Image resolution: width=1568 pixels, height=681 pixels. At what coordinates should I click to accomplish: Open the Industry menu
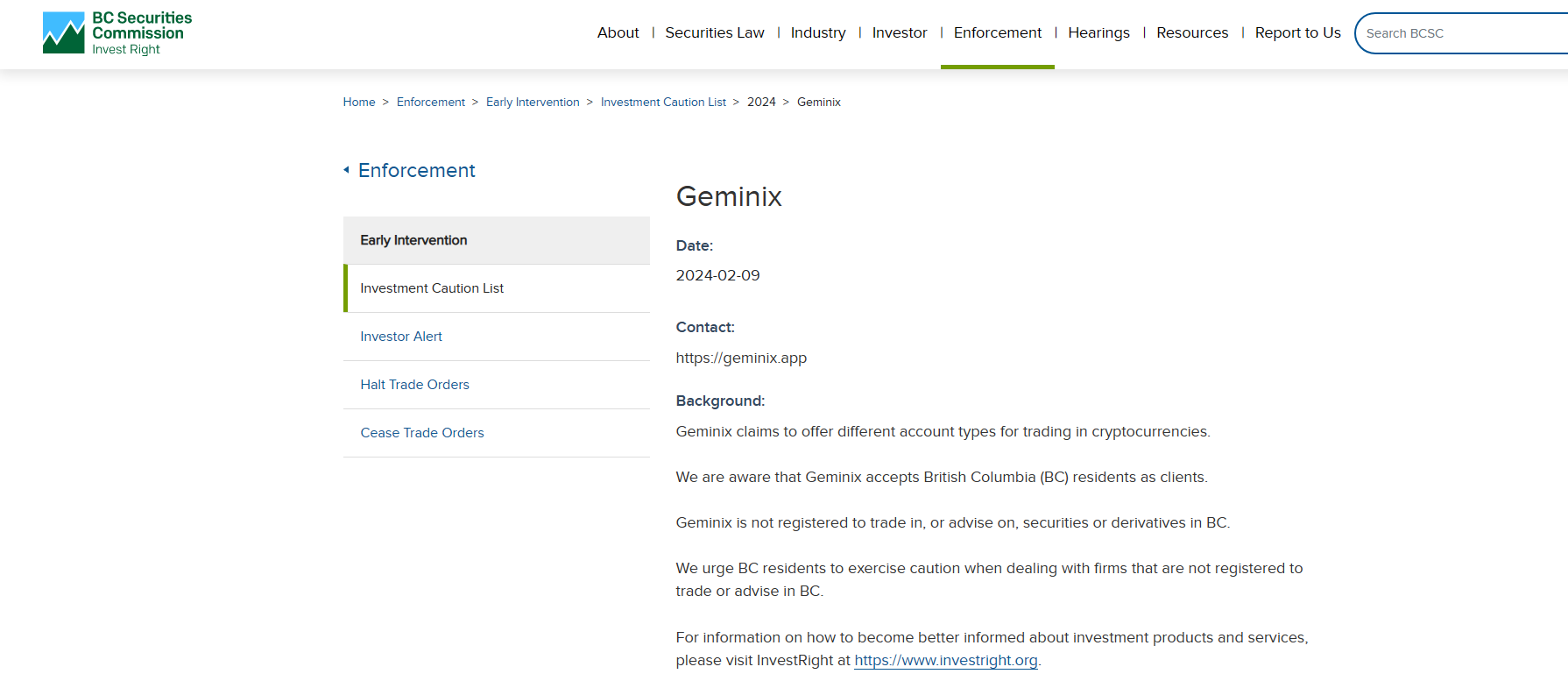(x=818, y=32)
